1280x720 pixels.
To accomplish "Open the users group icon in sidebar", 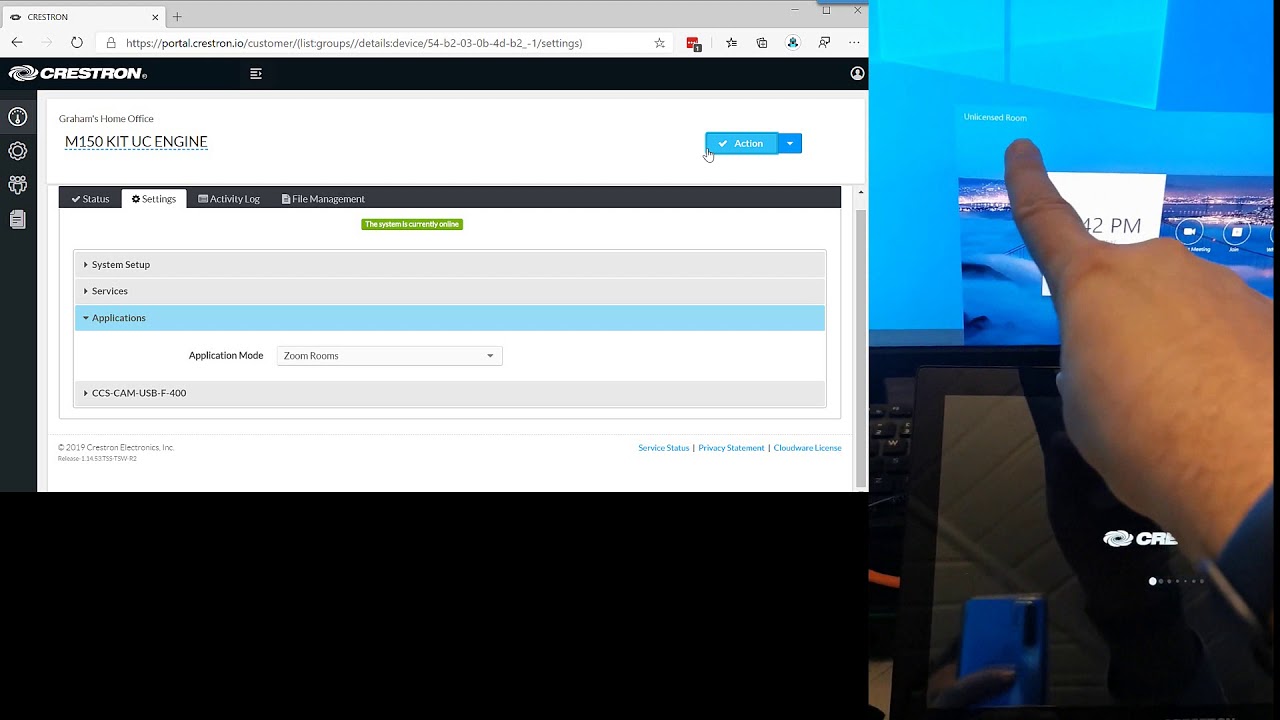I will pyautogui.click(x=18, y=185).
